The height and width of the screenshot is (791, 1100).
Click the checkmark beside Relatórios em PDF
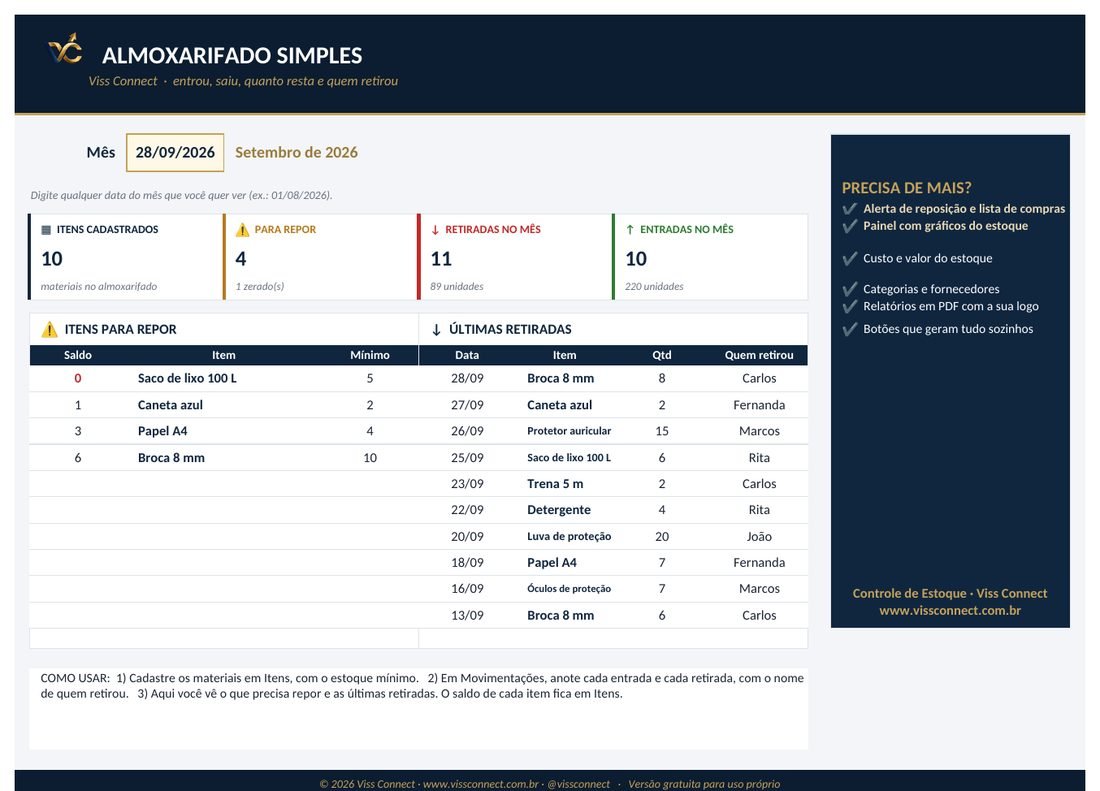(850, 306)
